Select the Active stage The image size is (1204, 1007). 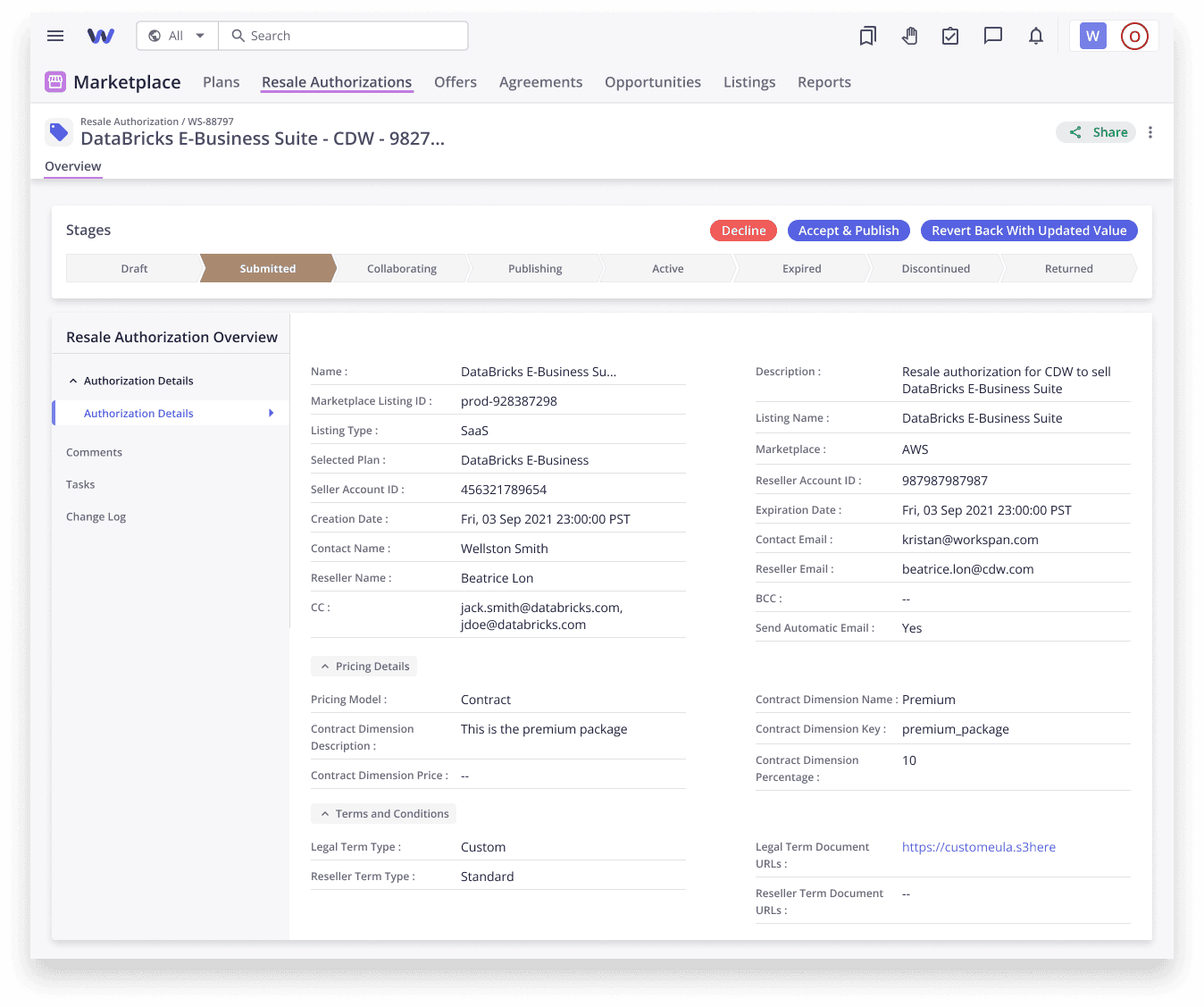668,268
